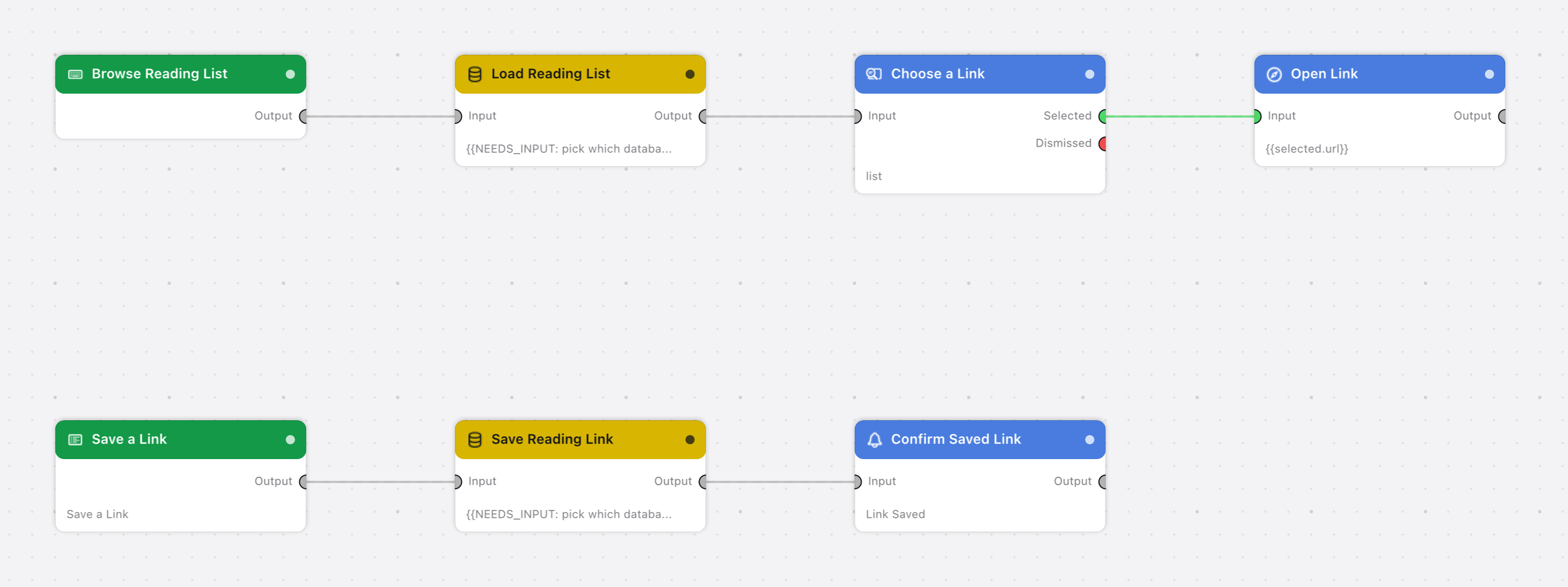Click NEEDS_INPUT text in Save Reading Link
1568x587 pixels.
click(569, 514)
